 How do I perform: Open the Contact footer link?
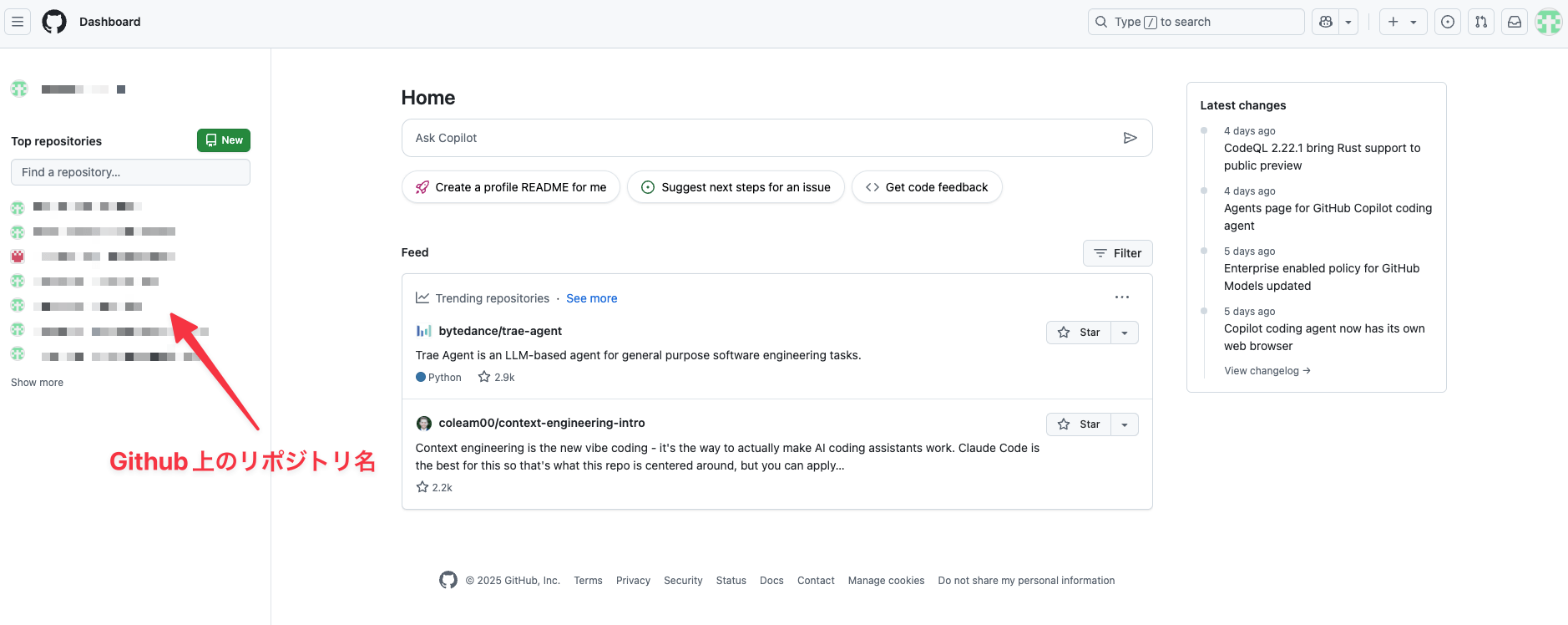pos(816,581)
